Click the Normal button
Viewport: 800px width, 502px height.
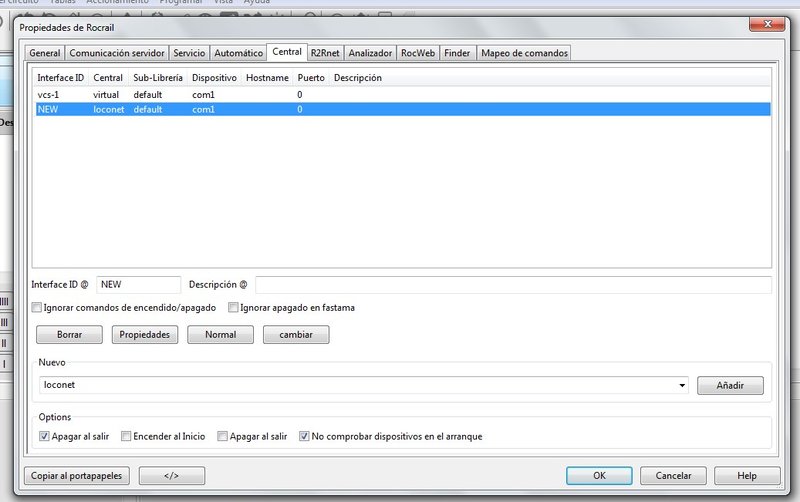tap(220, 335)
